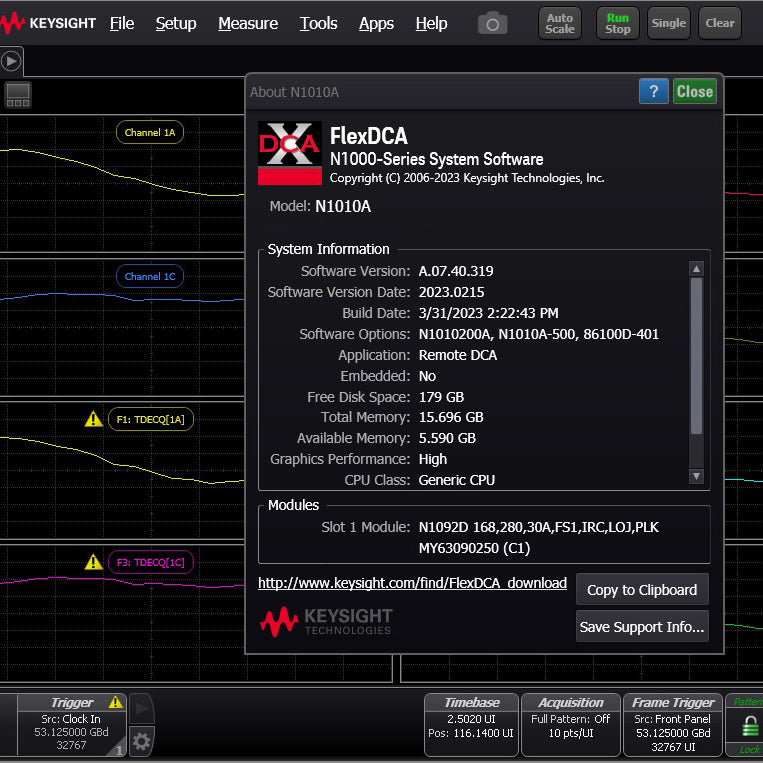Image resolution: width=763 pixels, height=763 pixels.
Task: Click Save Support Info button
Action: [x=642, y=627]
